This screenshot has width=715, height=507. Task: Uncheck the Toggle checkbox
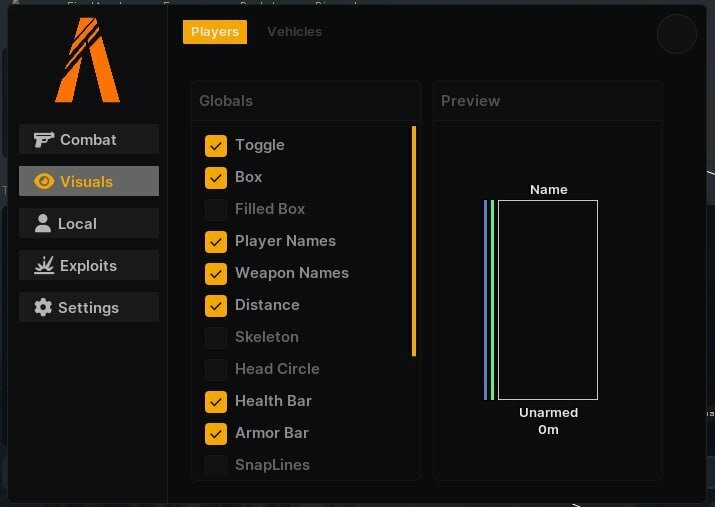tap(216, 145)
